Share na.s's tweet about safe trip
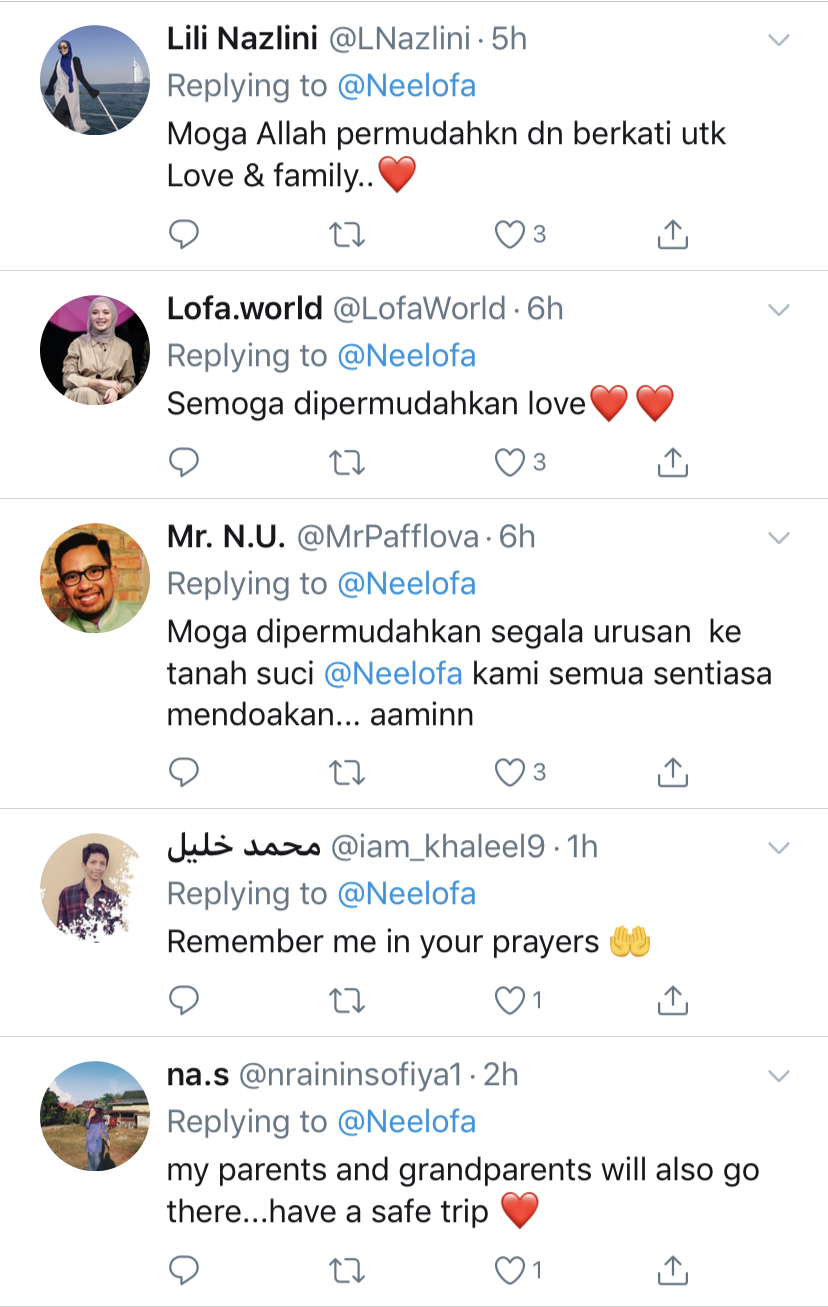828x1307 pixels. (673, 1270)
